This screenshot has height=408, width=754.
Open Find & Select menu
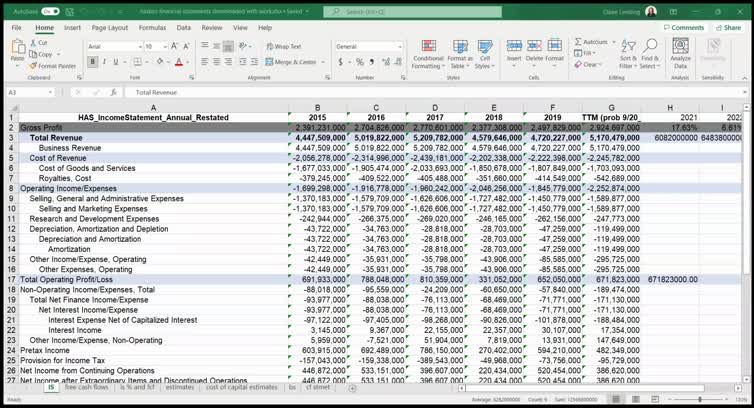(x=650, y=54)
